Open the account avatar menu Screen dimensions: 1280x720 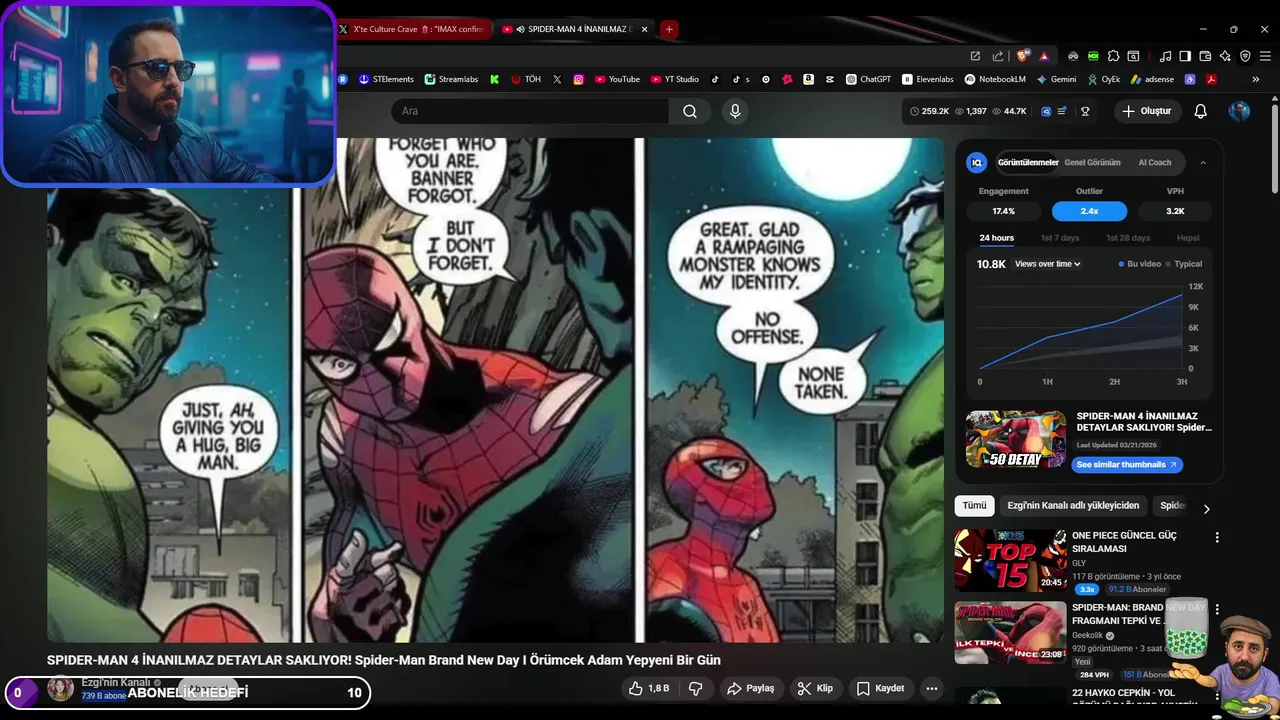1239,111
